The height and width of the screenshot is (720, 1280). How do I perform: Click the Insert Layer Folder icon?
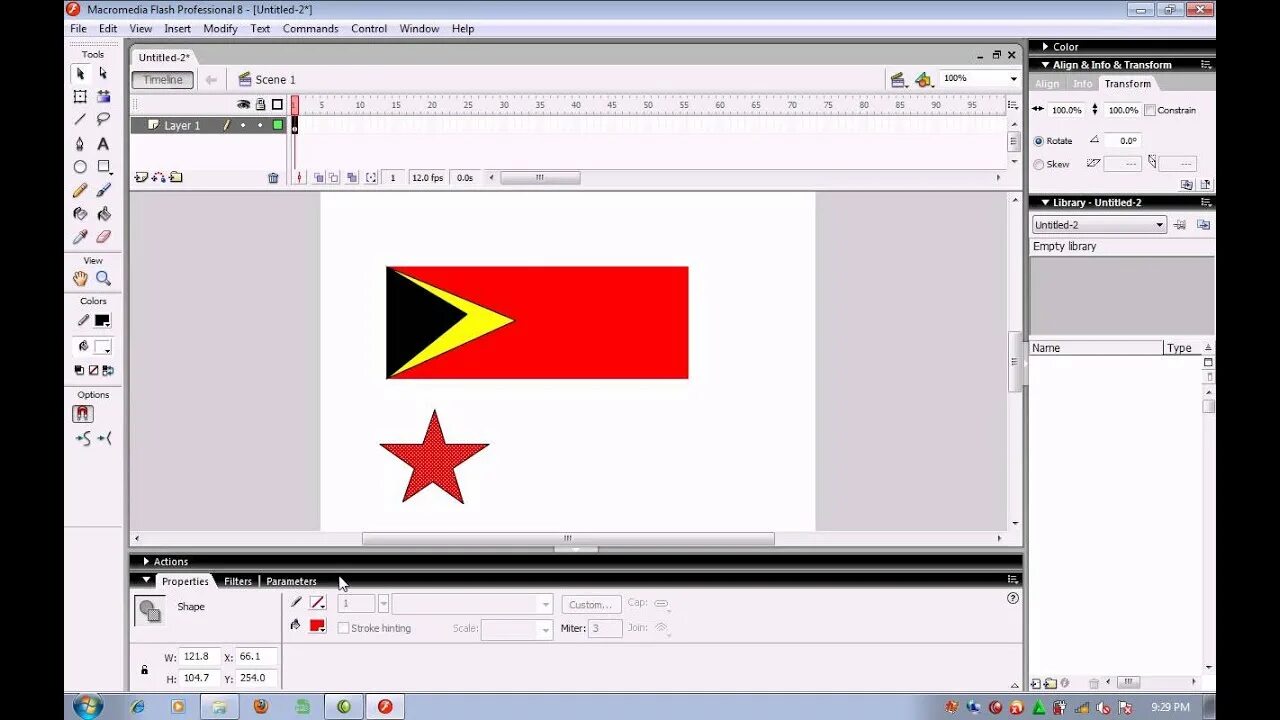click(176, 177)
